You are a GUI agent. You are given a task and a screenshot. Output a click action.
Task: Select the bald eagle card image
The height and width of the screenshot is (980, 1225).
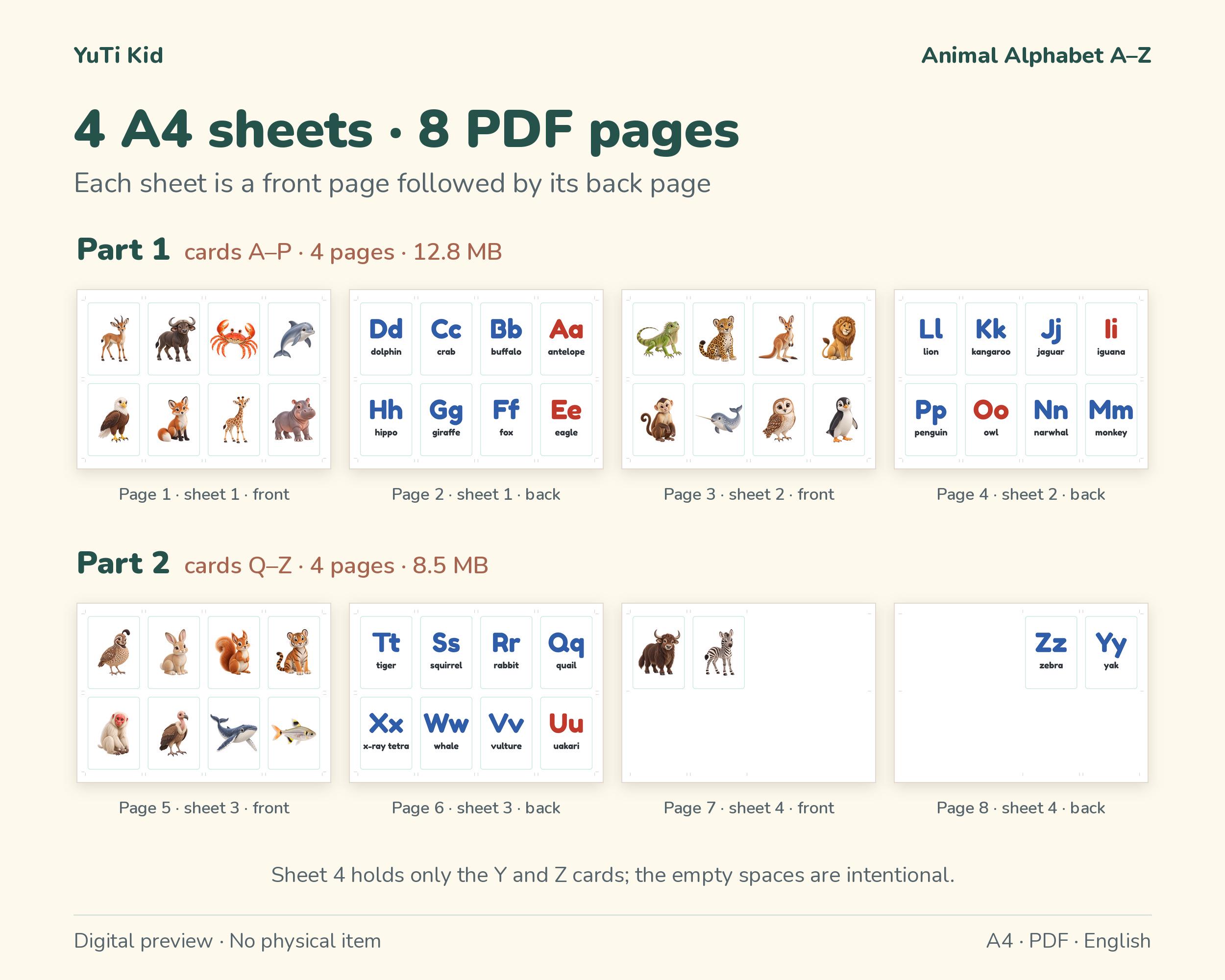coord(114,419)
